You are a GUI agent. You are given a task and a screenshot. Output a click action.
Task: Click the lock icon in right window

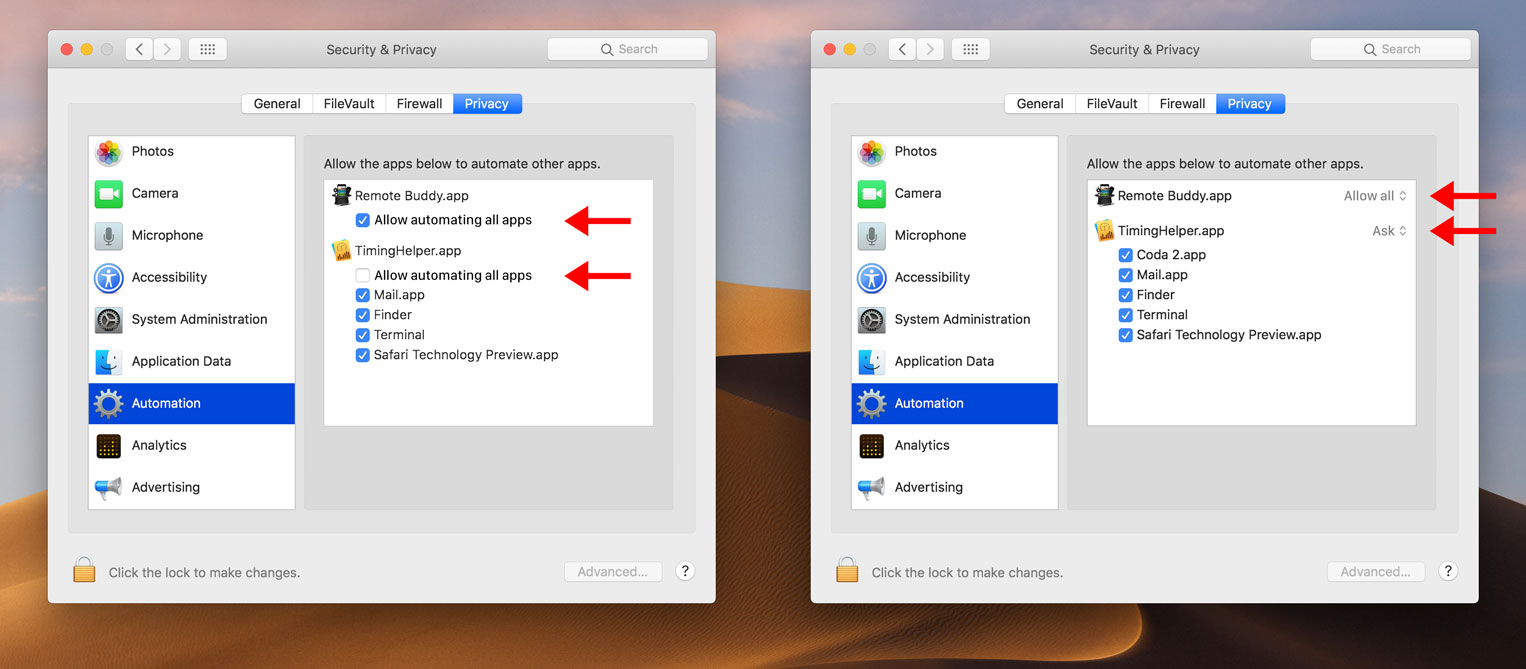click(847, 571)
